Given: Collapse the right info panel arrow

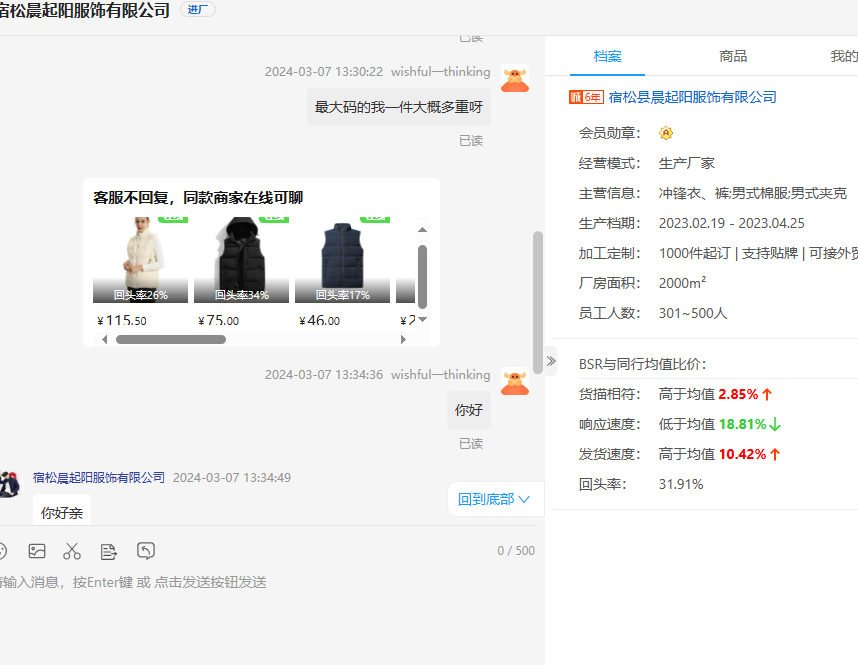Looking at the screenshot, I should pos(551,361).
